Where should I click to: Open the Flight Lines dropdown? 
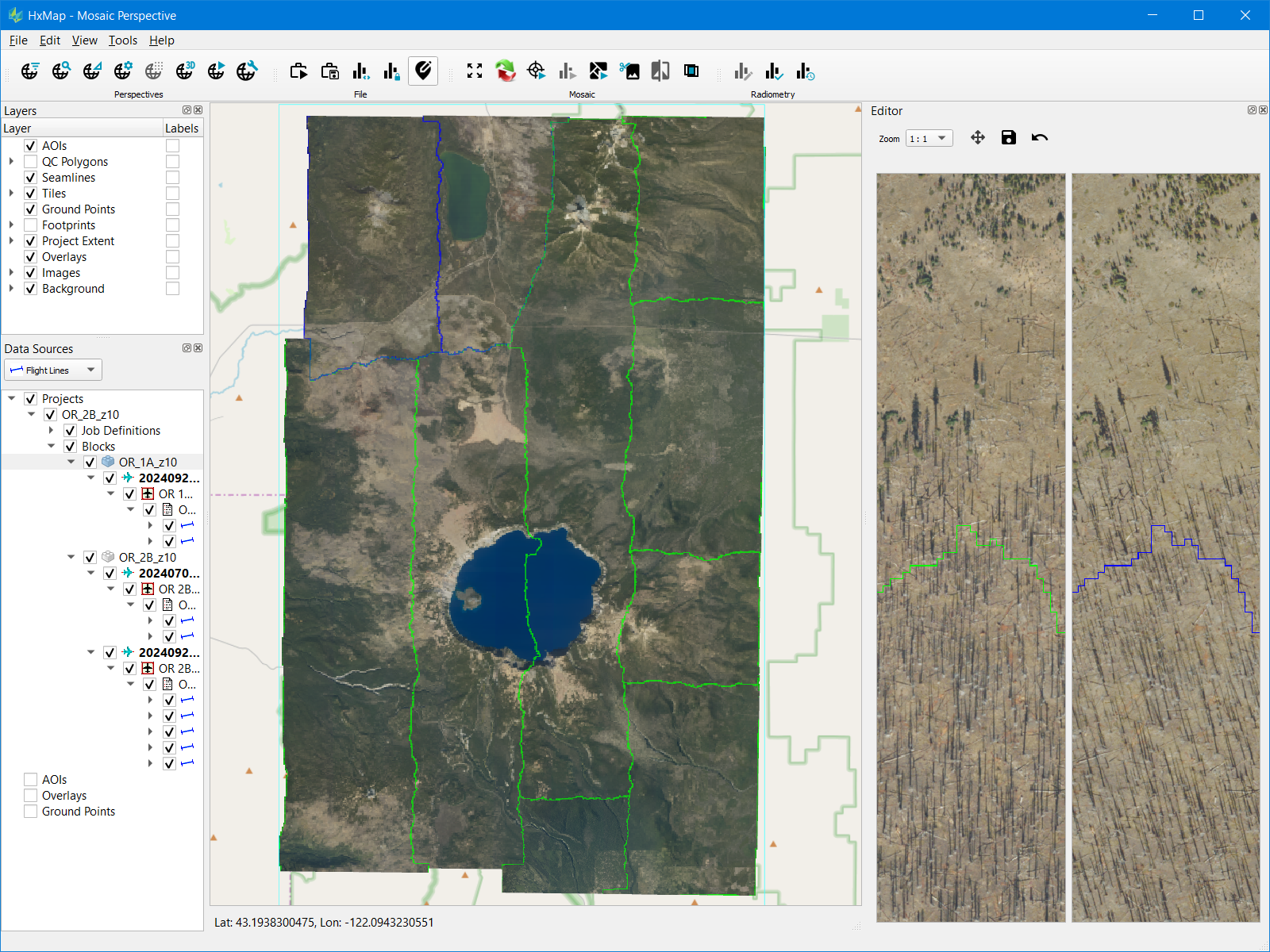[x=53, y=370]
